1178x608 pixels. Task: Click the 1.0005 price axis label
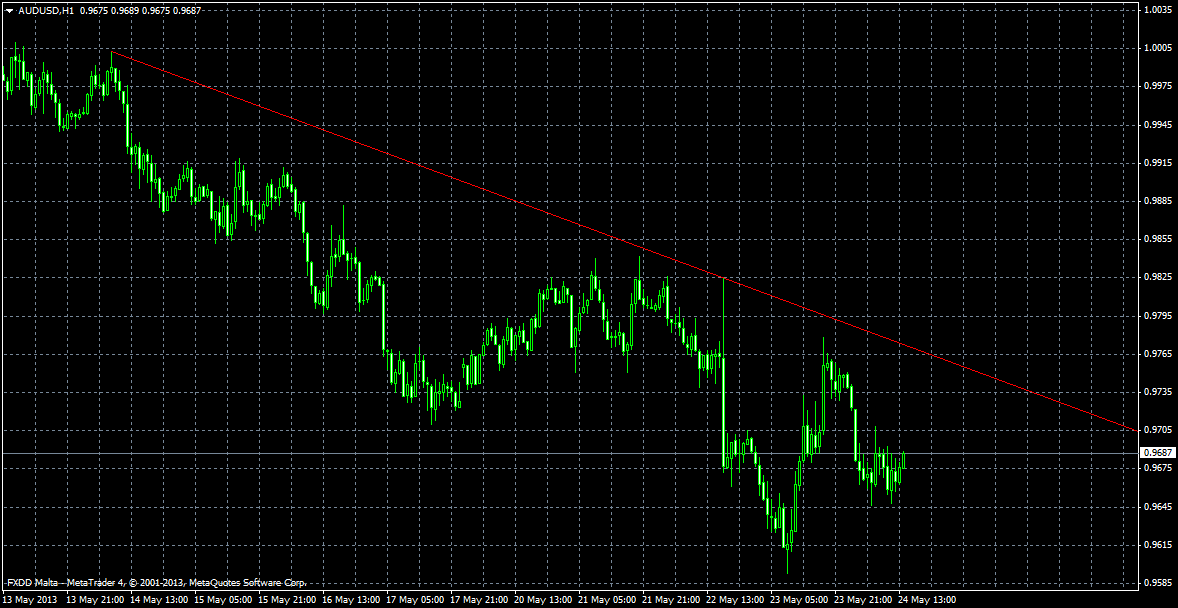pos(1158,48)
